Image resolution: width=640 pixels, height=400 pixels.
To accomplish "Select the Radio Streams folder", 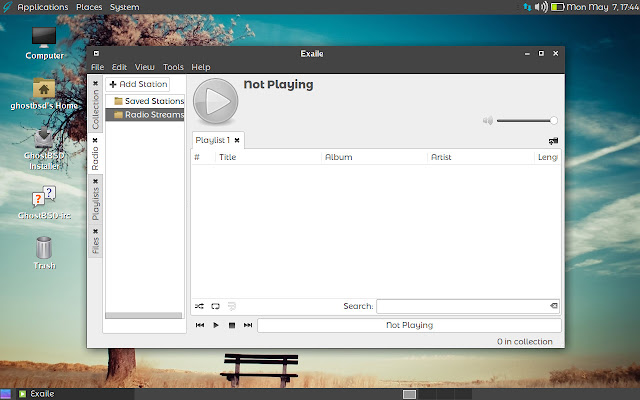I will coord(145,115).
